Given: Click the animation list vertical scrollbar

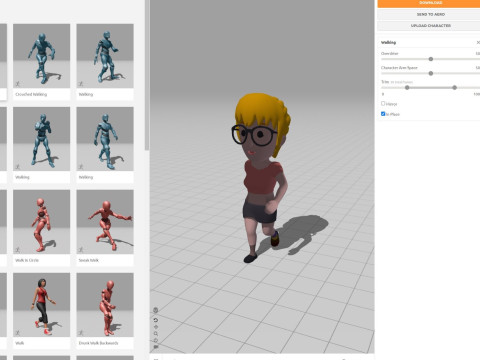Looking at the screenshot, I should click(x=147, y=75).
